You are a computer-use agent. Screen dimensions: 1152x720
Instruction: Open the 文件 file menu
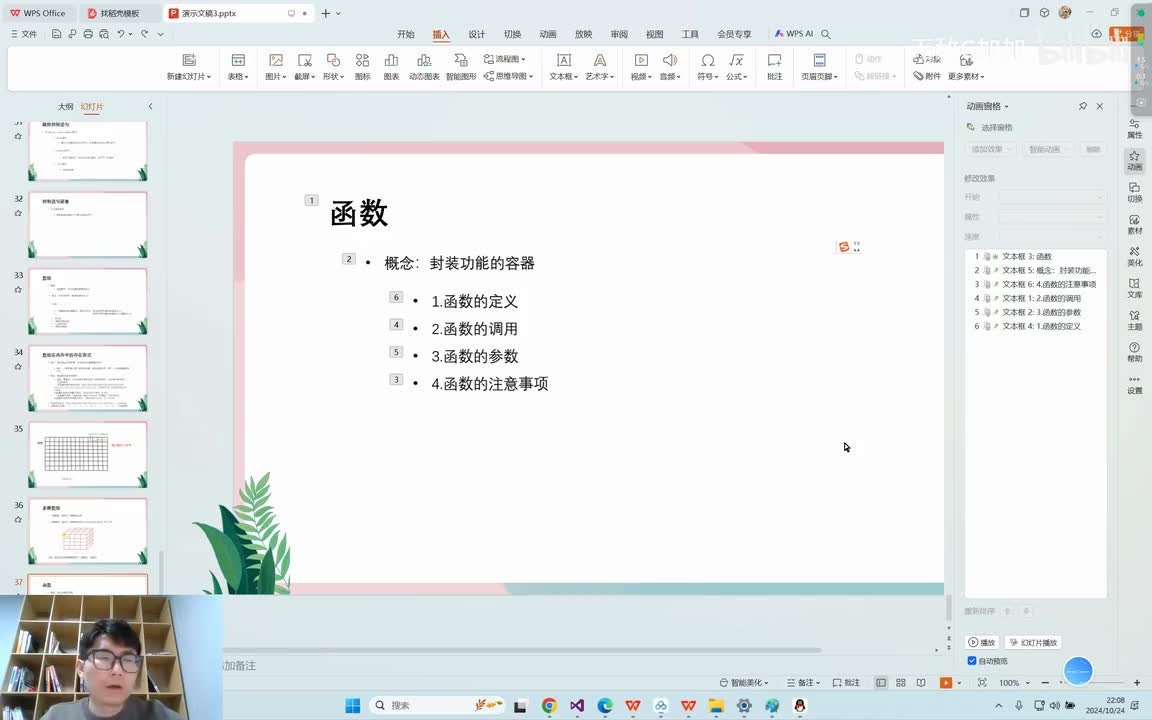tap(24, 34)
